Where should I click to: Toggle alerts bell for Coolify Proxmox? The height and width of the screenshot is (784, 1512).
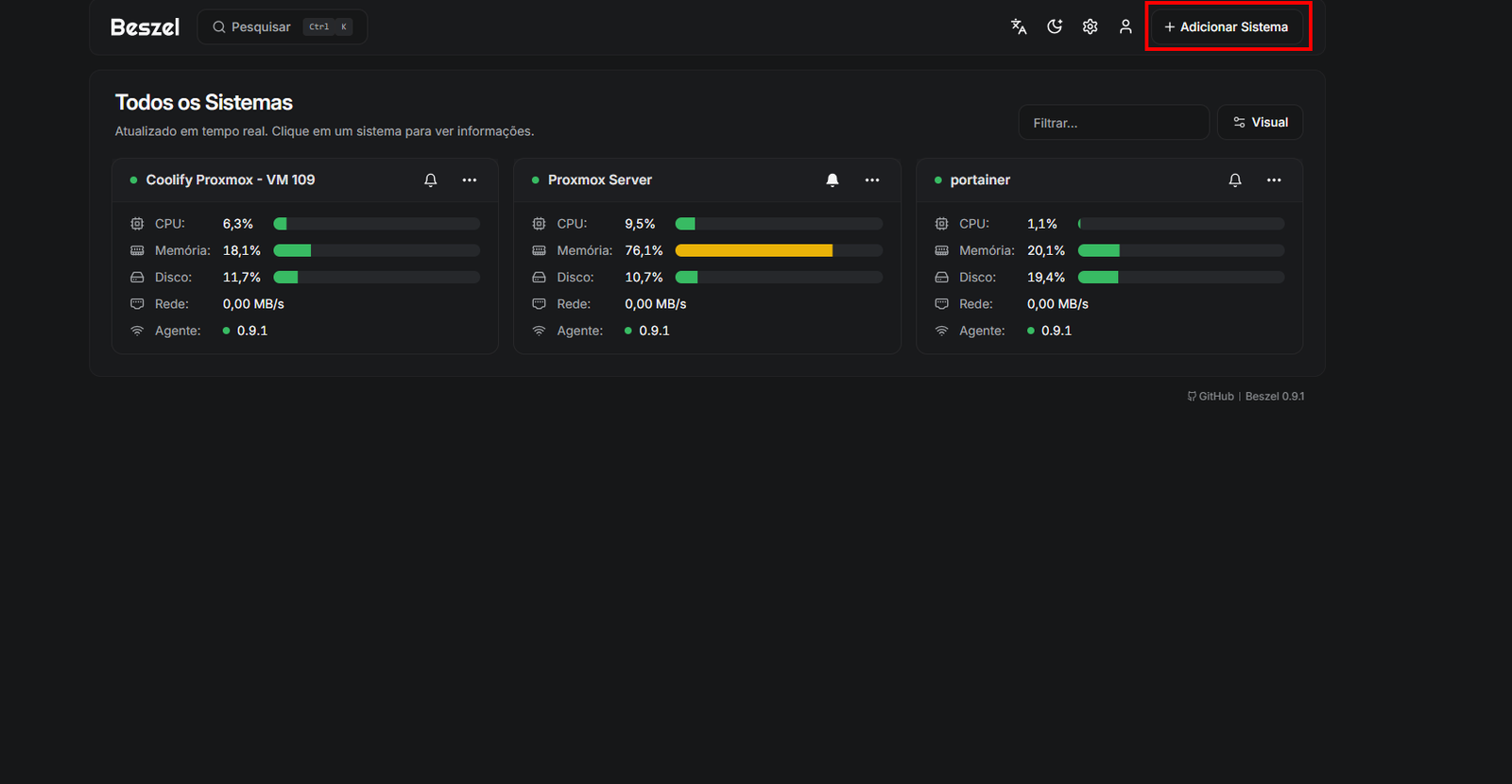pyautogui.click(x=431, y=180)
